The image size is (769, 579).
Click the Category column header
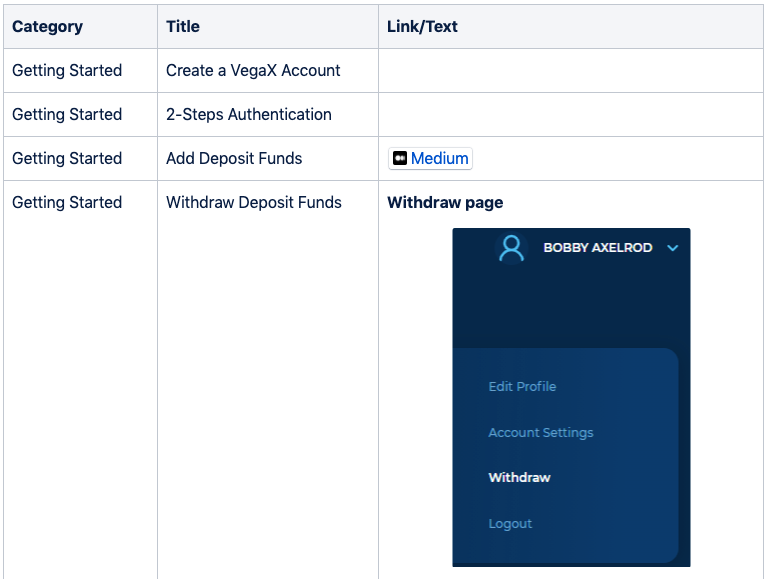coord(80,26)
